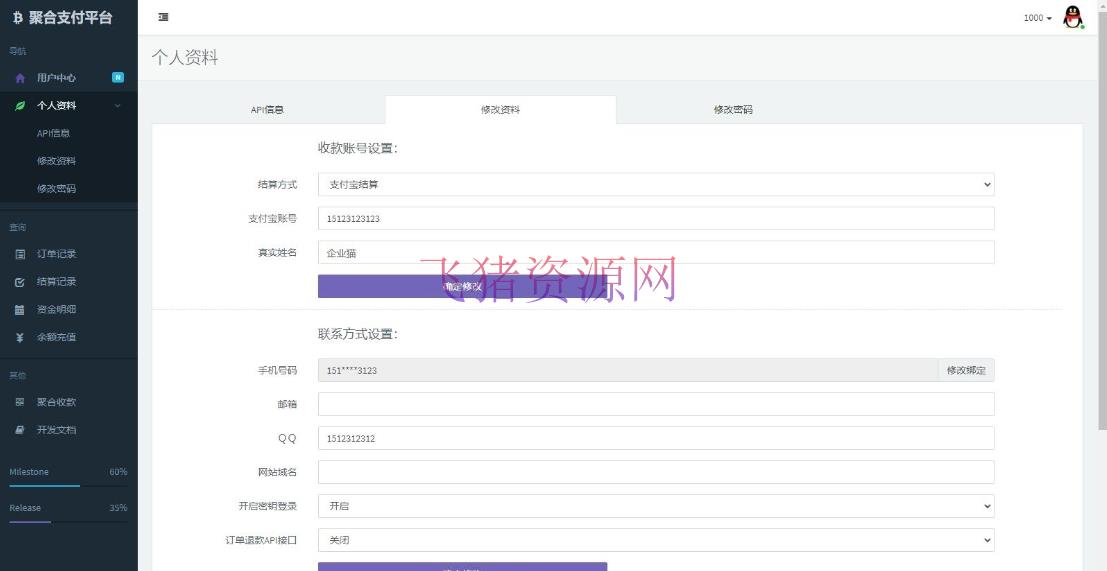Click the N badge on 用户中心

118,78
